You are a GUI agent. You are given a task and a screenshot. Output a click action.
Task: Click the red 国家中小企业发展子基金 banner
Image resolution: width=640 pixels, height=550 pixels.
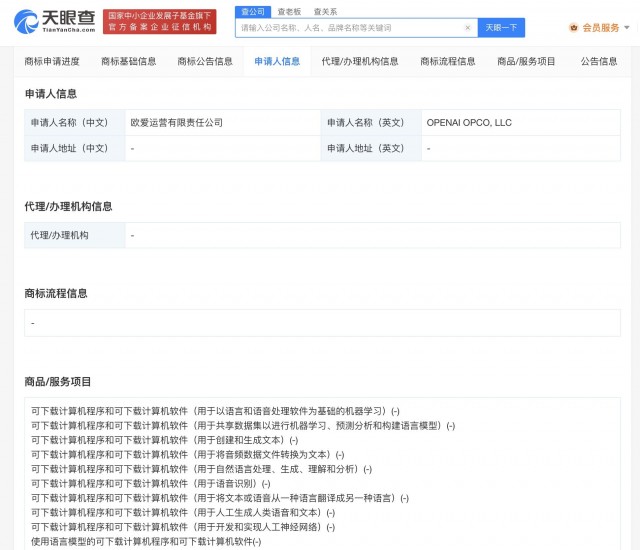160,22
